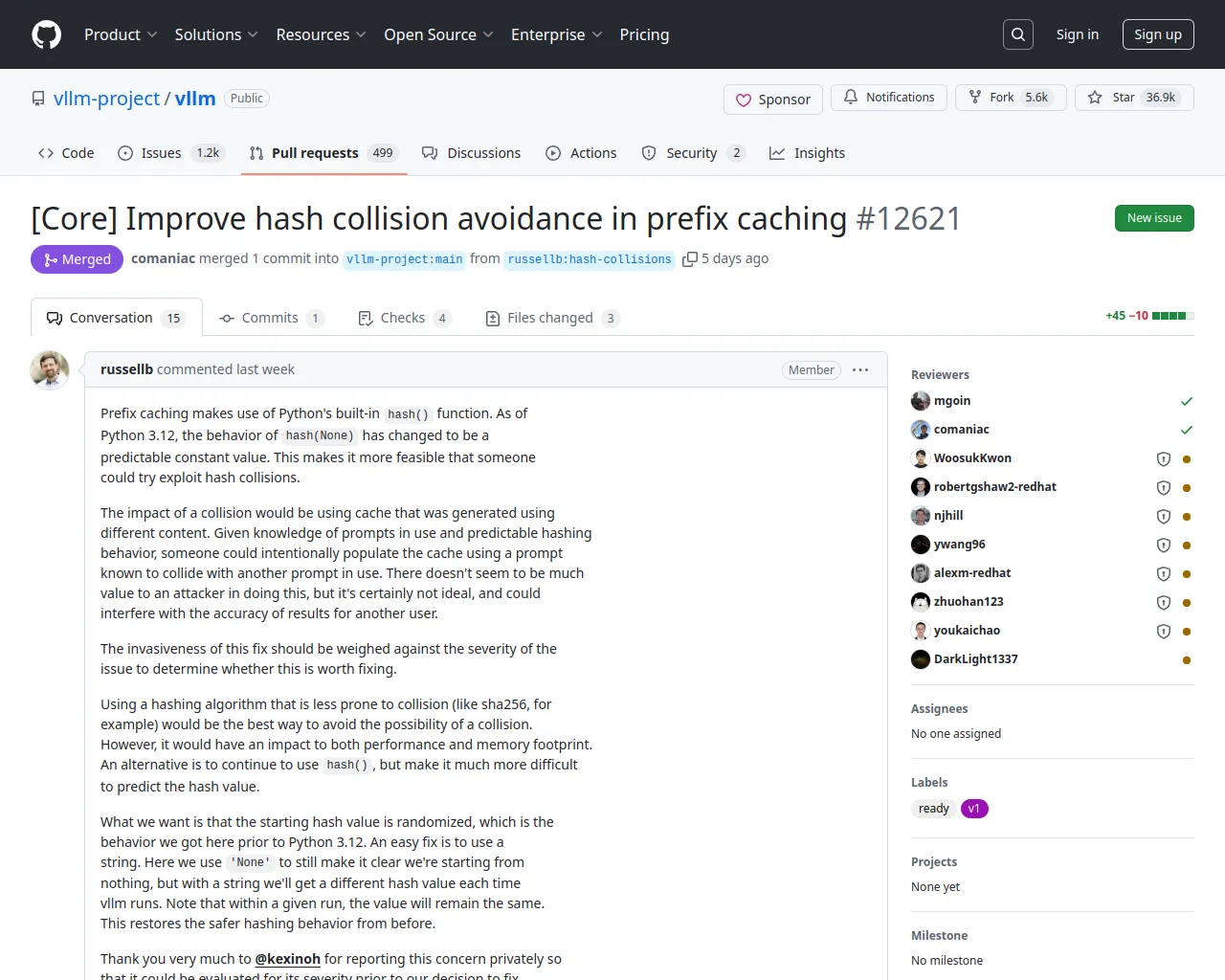Open the Files changed tab

point(552,318)
